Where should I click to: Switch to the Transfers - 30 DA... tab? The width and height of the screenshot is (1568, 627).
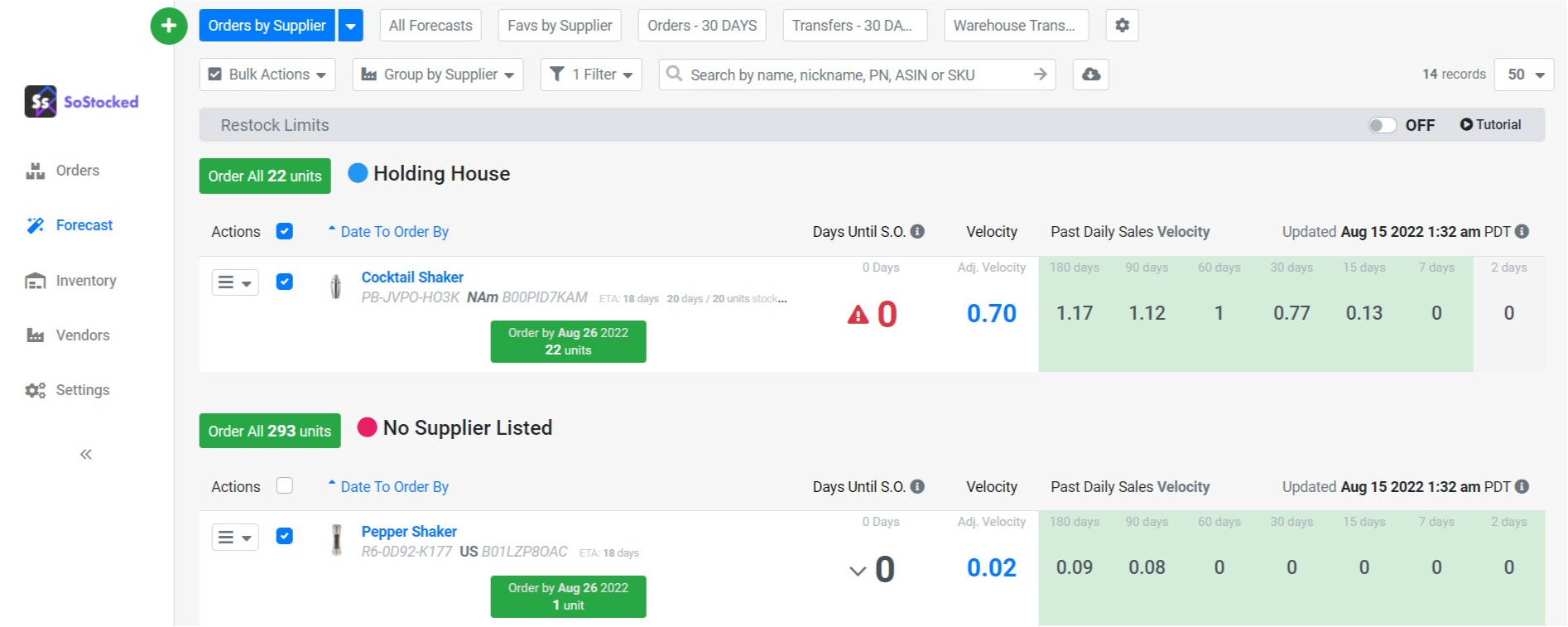point(855,26)
